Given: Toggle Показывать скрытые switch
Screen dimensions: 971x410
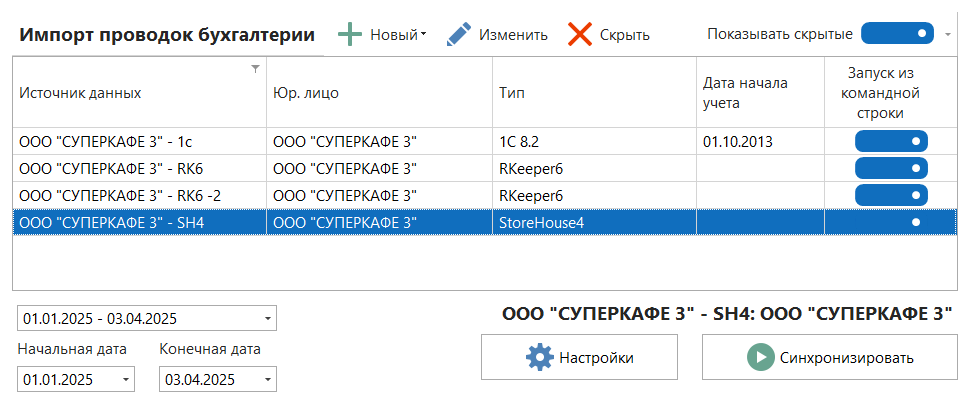Looking at the screenshot, I should point(897,34).
